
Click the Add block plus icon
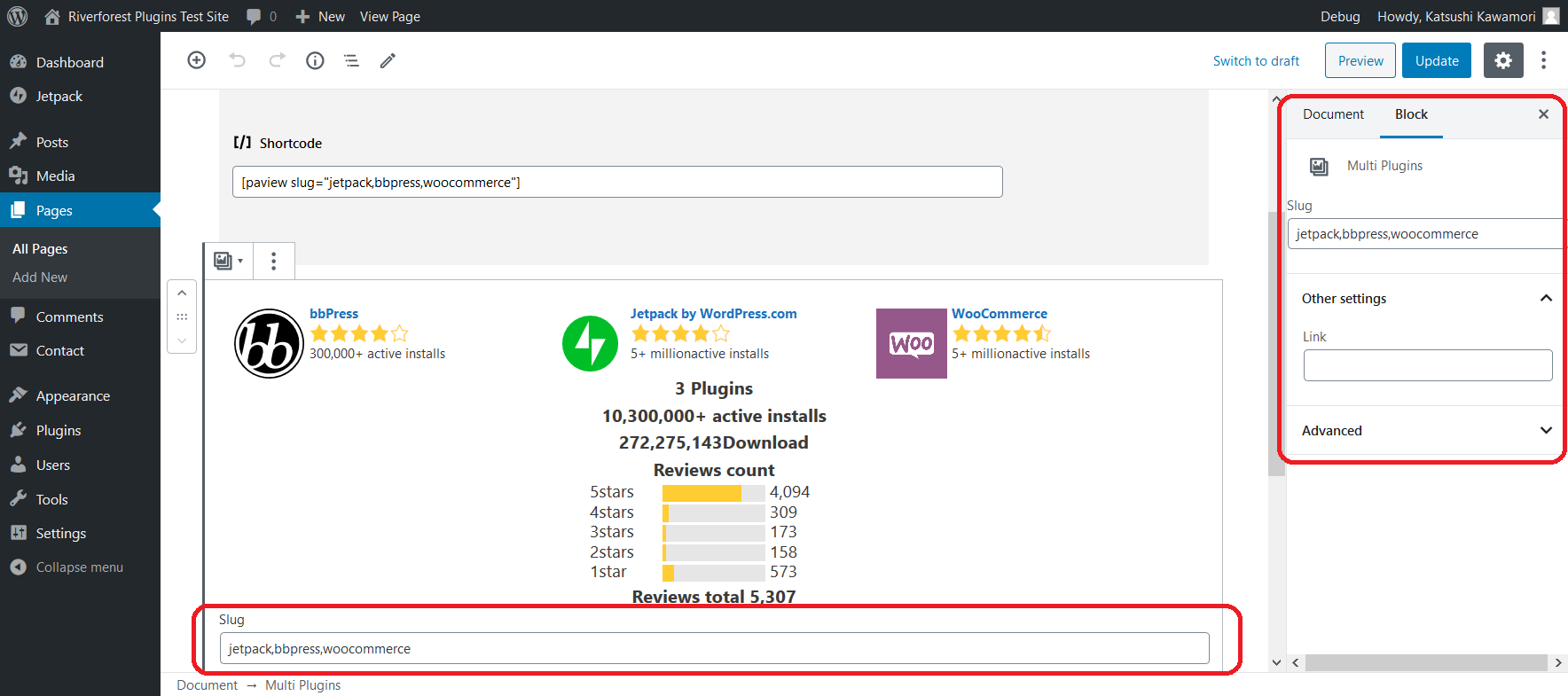(x=197, y=60)
